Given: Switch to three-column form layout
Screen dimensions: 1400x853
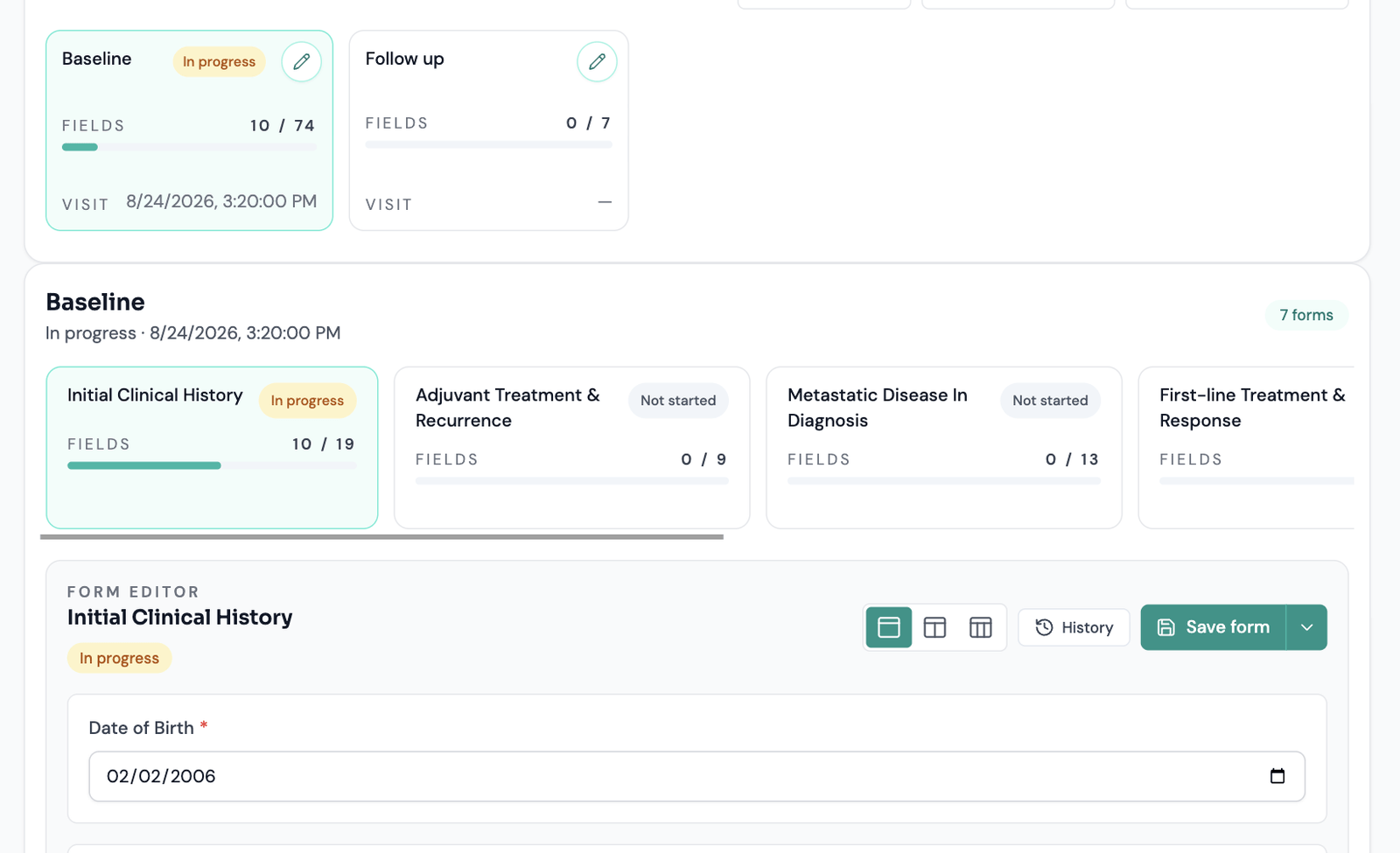Looking at the screenshot, I should (x=981, y=627).
